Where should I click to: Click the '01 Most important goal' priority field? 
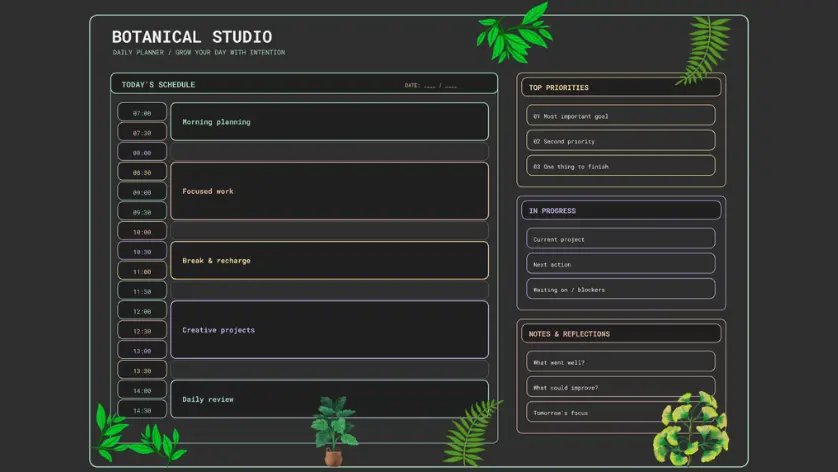coord(620,115)
